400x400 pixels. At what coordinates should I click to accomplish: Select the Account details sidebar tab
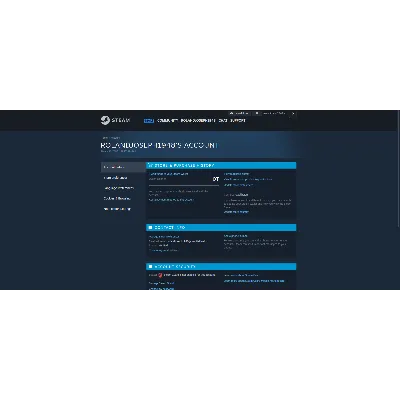[x=123, y=167]
